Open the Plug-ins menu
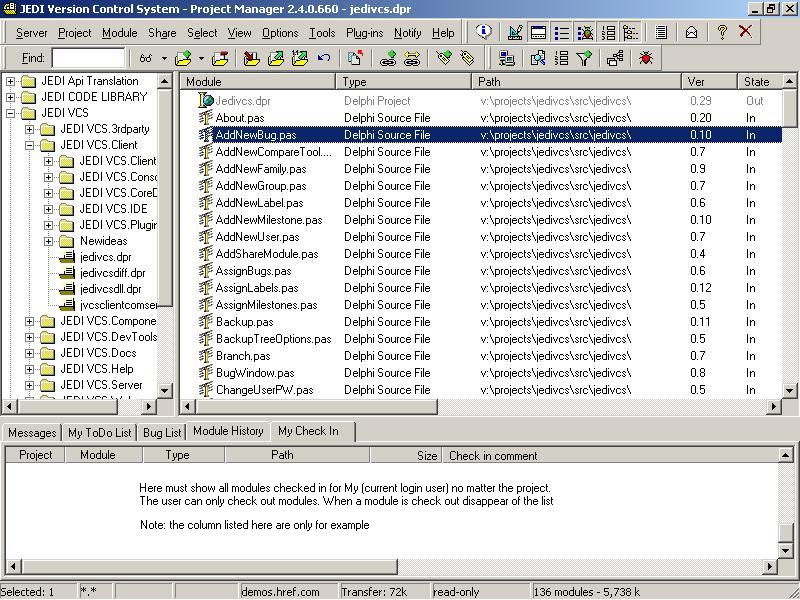The height and width of the screenshot is (600, 800). [x=364, y=33]
